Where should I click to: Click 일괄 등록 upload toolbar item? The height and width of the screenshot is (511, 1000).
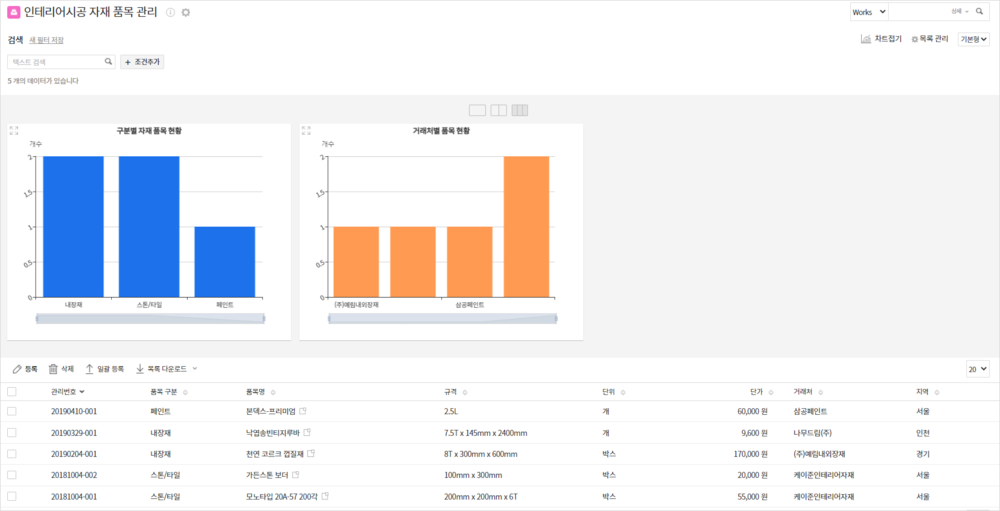point(105,369)
